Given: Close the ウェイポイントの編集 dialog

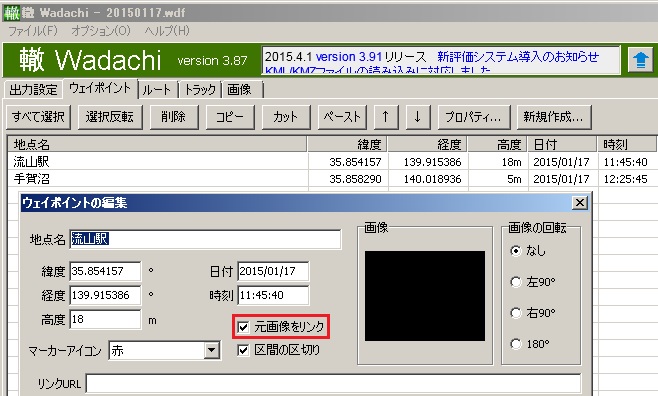Looking at the screenshot, I should tap(580, 203).
